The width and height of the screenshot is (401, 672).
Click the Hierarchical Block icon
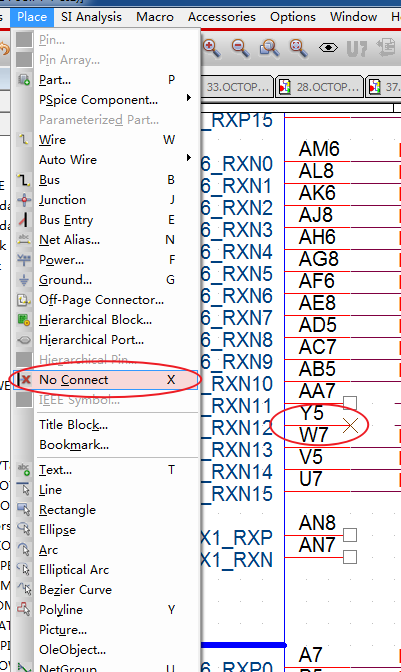pyautogui.click(x=24, y=320)
